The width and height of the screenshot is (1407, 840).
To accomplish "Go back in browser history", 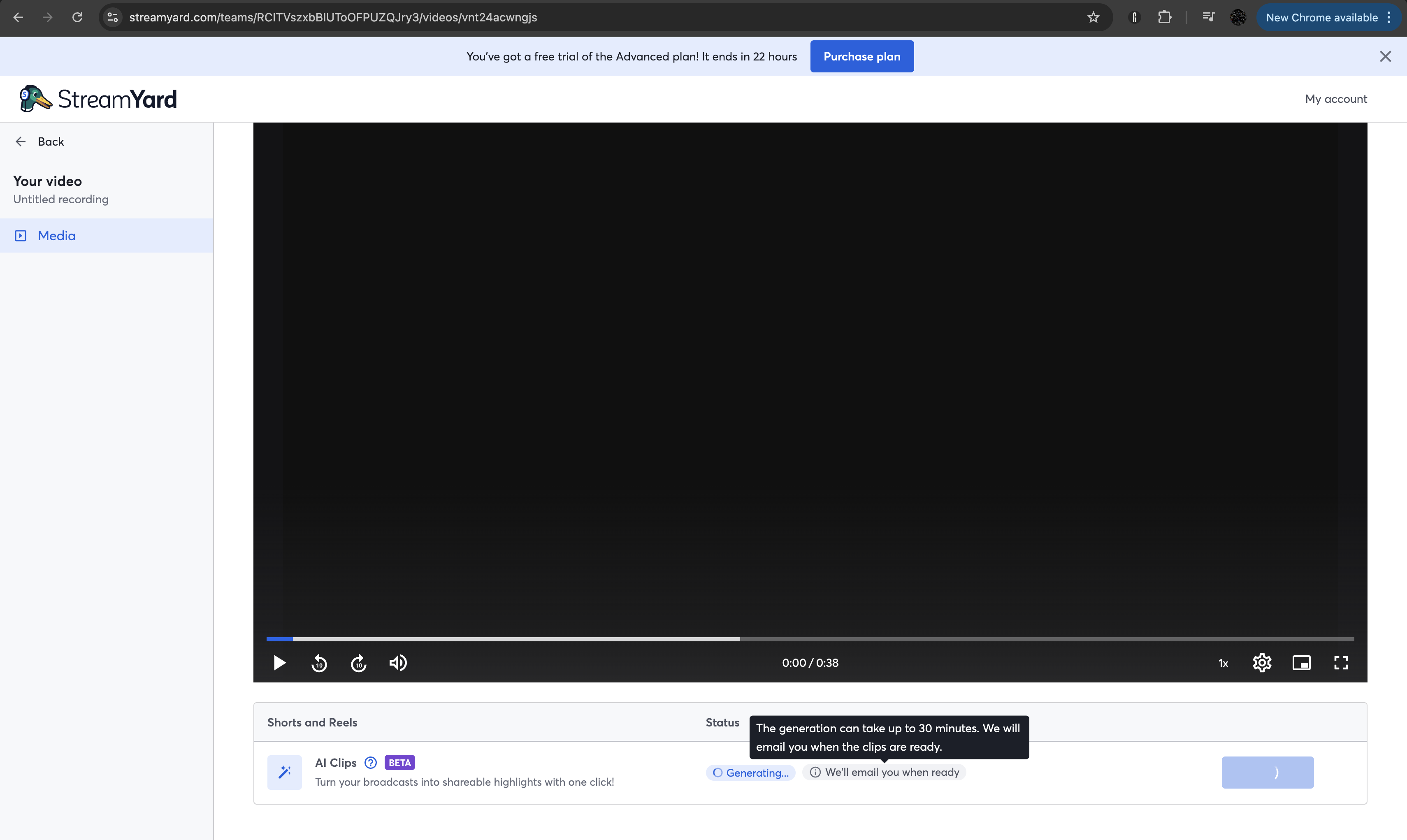I will point(18,18).
